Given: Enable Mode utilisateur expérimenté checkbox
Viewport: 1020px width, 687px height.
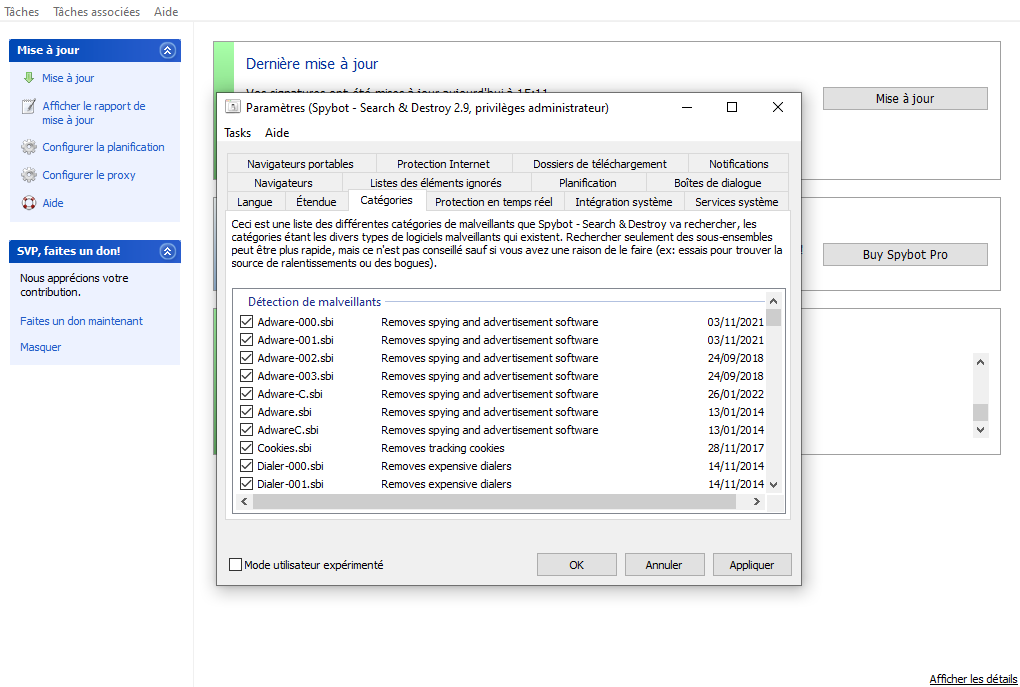Looking at the screenshot, I should (x=235, y=565).
